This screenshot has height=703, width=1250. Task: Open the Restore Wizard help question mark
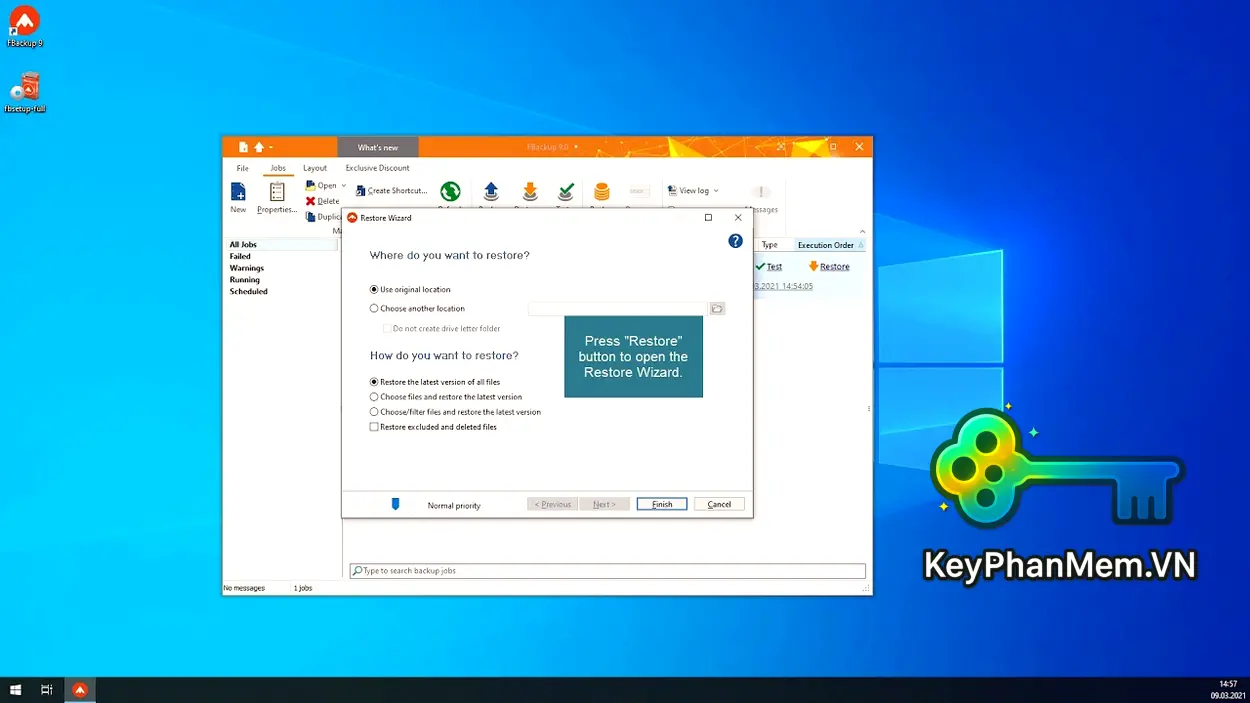pos(735,240)
